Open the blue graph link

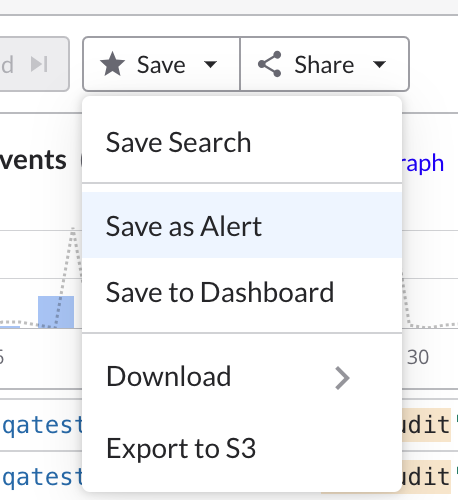coord(423,164)
